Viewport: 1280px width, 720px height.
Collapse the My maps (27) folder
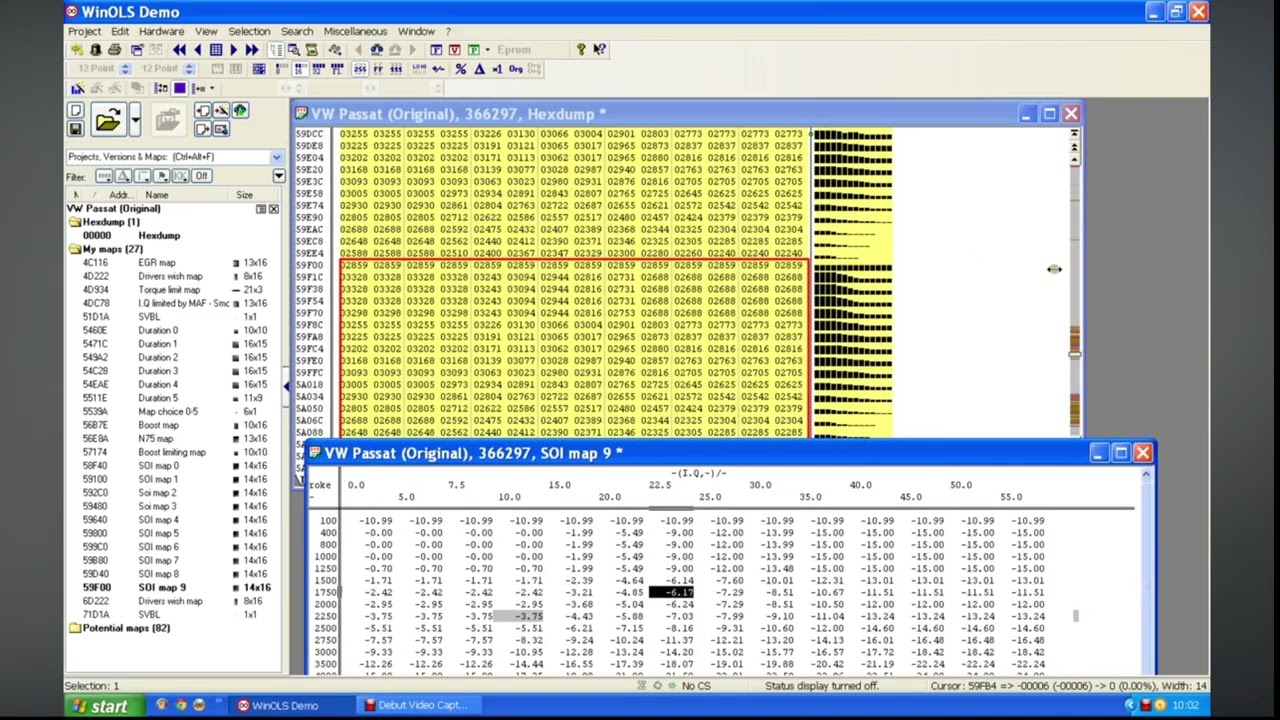pyautogui.click(x=75, y=249)
